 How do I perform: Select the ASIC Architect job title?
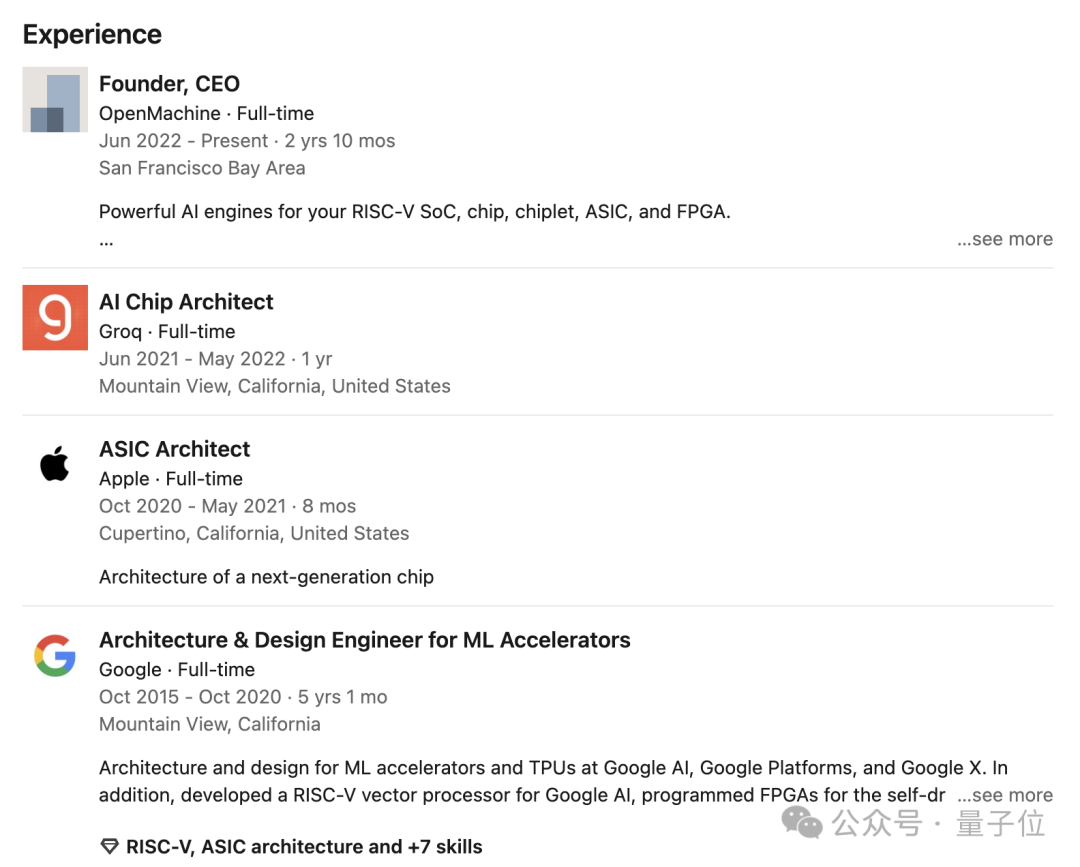click(x=174, y=449)
